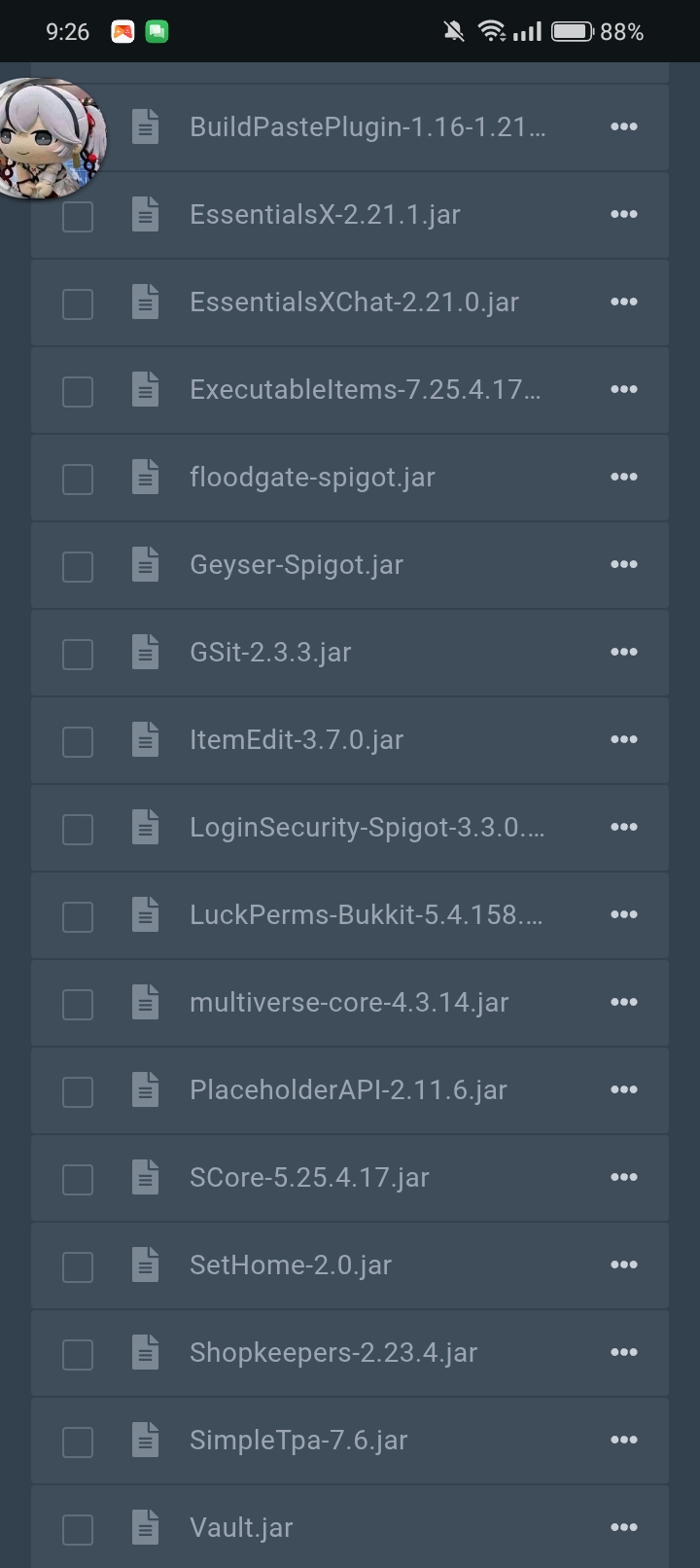Screen dimensions: 700x1568
Task: Click the file icon beside floodgate-spigot.jar
Action: point(145,477)
